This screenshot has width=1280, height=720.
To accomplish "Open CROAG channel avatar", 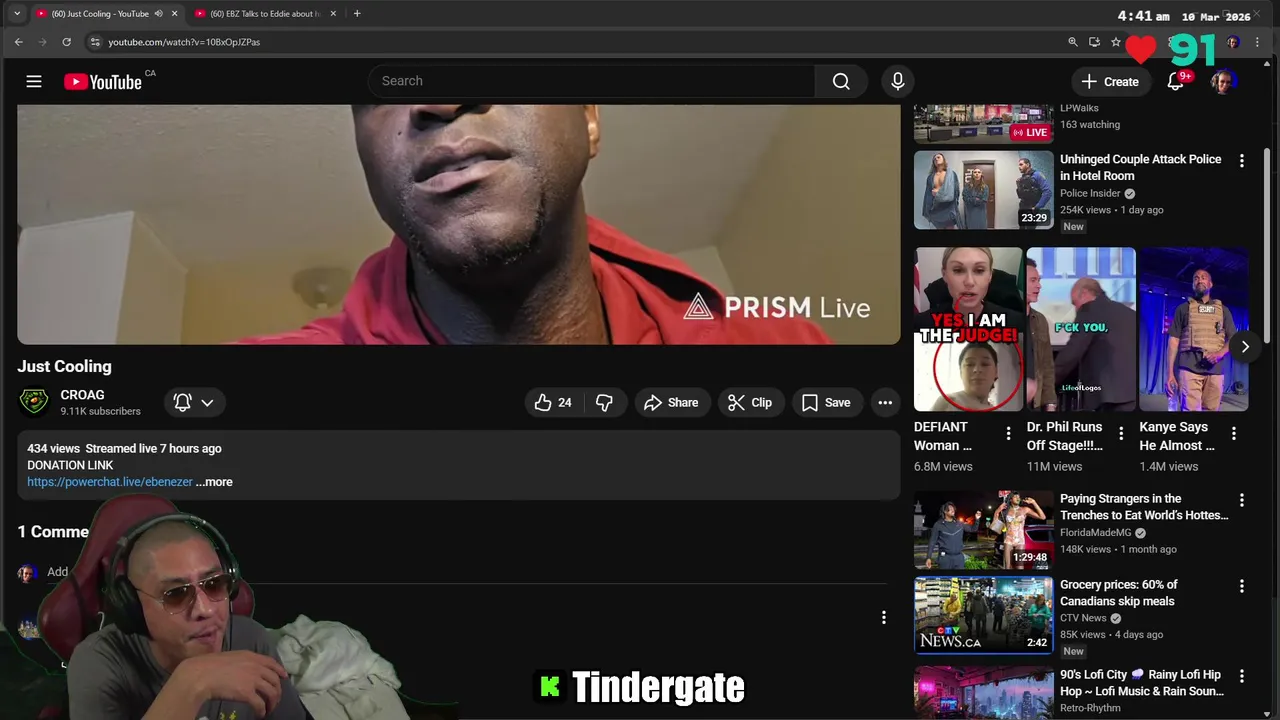I will (34, 402).
